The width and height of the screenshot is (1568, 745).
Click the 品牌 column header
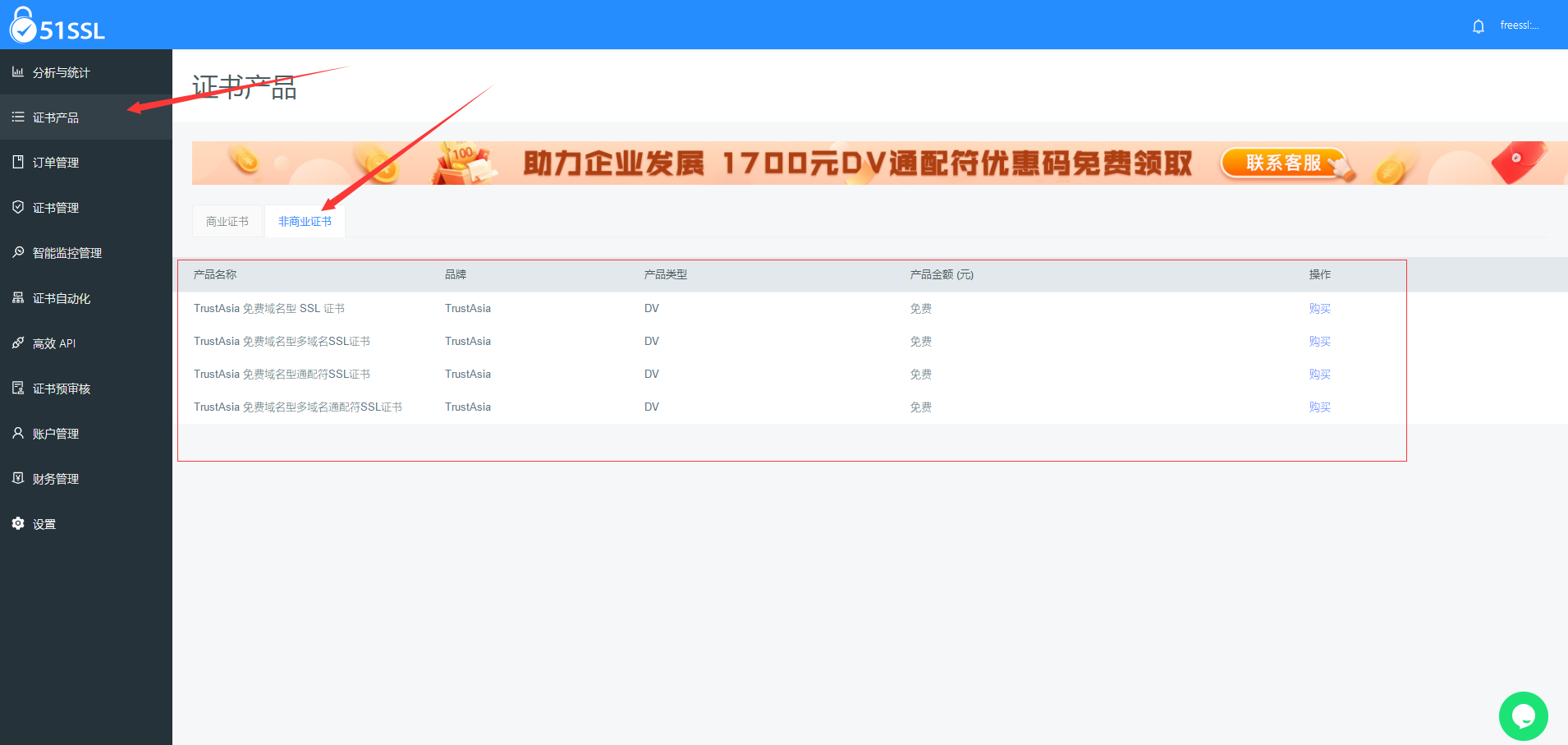(x=456, y=274)
